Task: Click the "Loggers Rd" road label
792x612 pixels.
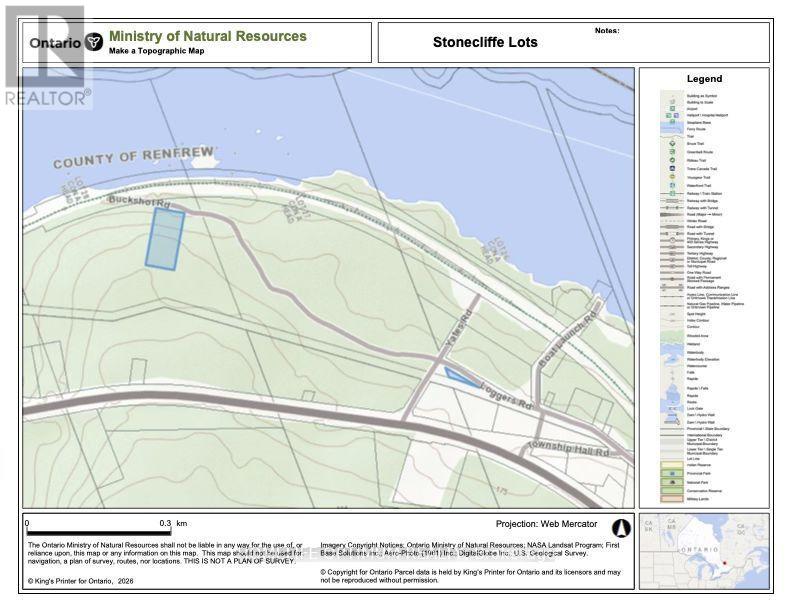Action: [x=507, y=396]
